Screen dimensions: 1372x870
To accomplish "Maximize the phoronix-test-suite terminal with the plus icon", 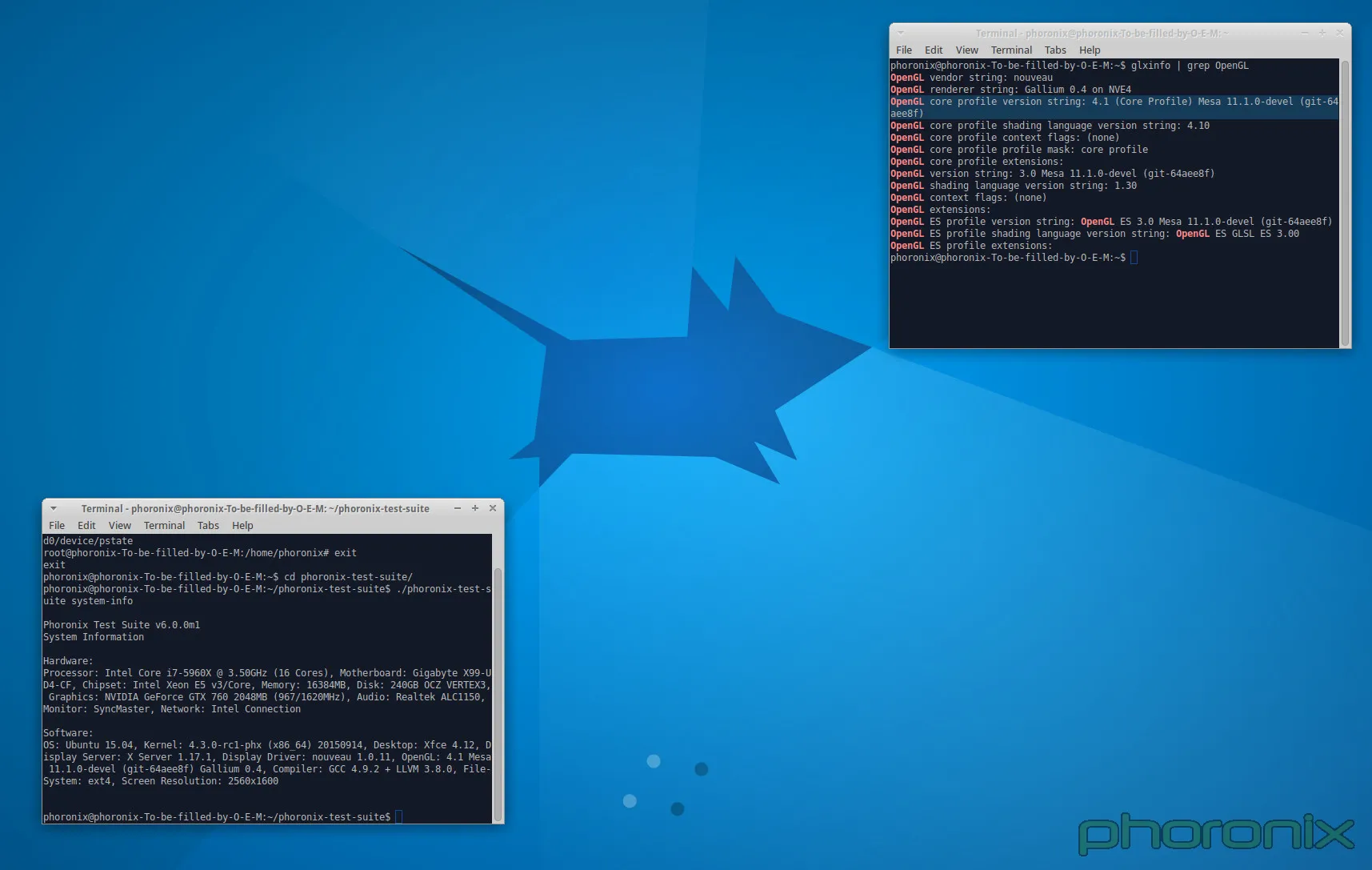I will click(x=475, y=508).
